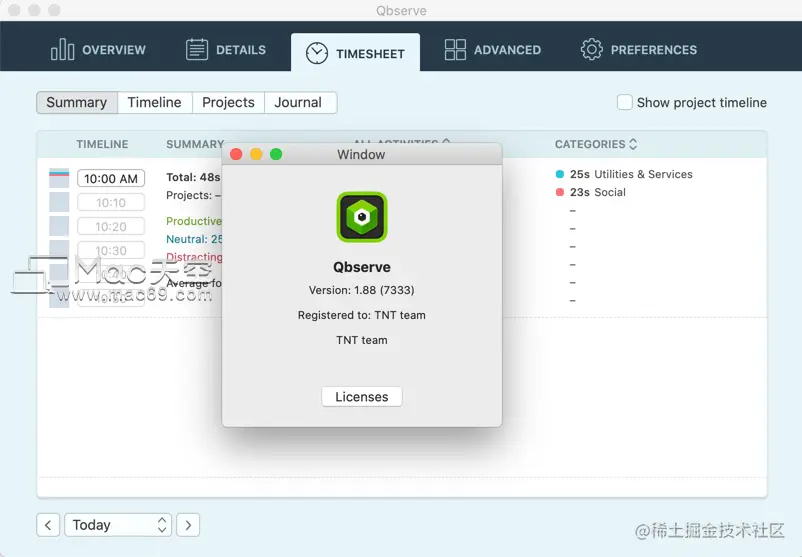The height and width of the screenshot is (557, 802).
Task: Click the blue Utilities & Services dot
Action: 560,174
